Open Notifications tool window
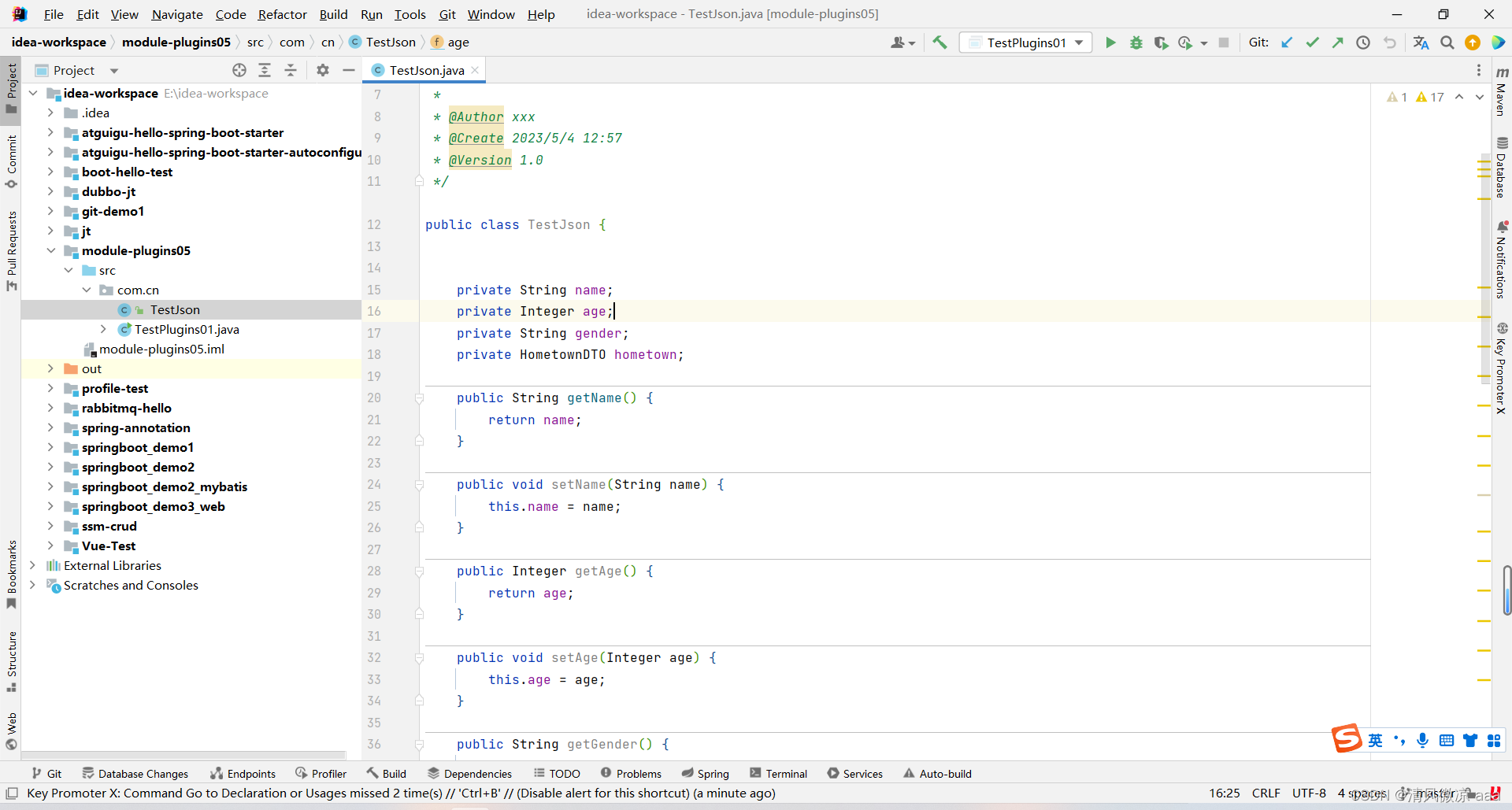1512x810 pixels. [x=1502, y=260]
